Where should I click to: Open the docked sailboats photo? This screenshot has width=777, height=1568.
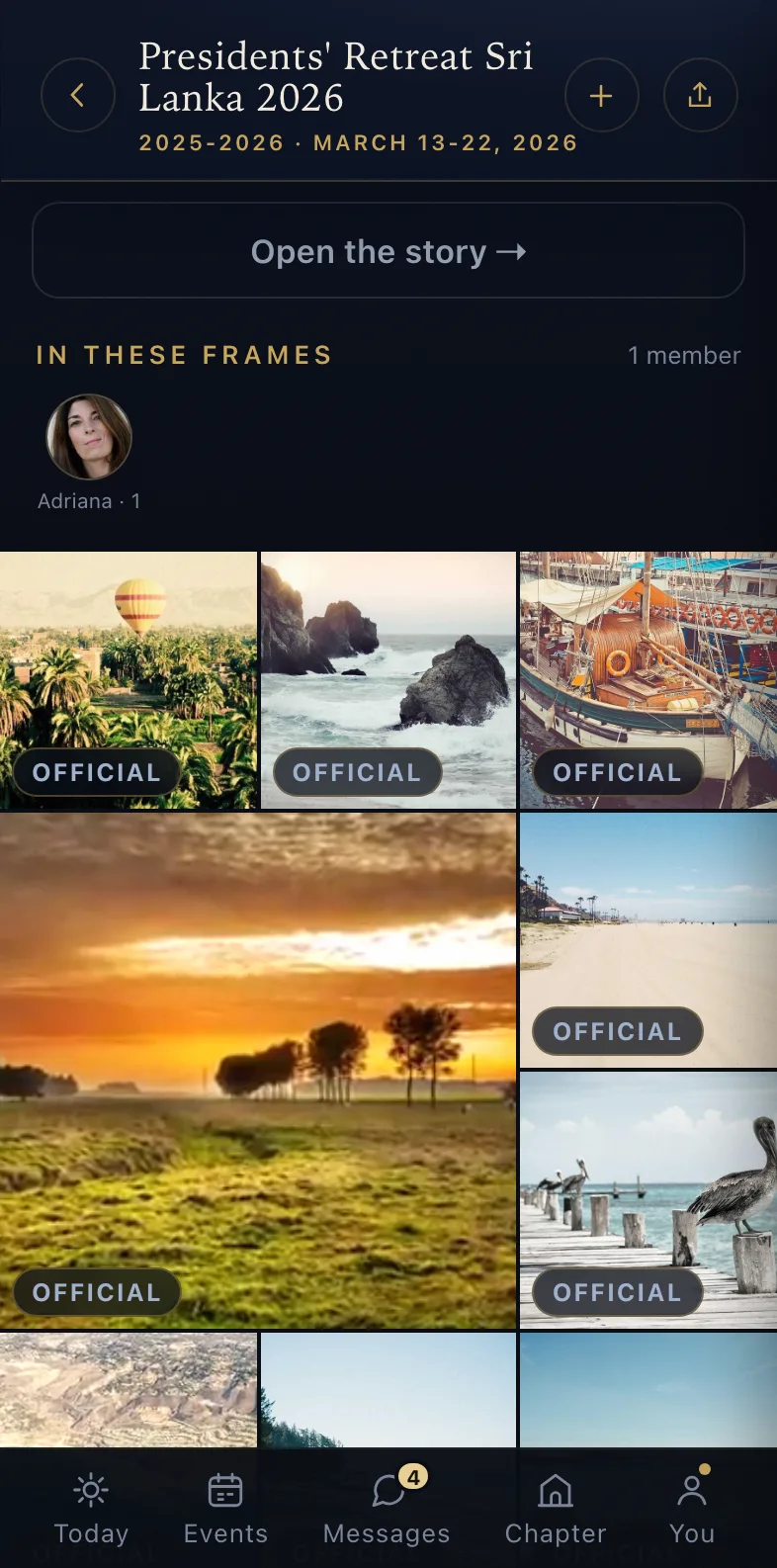click(x=648, y=680)
